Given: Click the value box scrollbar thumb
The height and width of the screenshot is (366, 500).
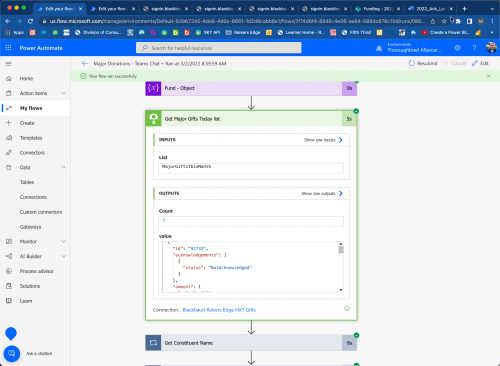Looking at the screenshot, I should click(341, 250).
